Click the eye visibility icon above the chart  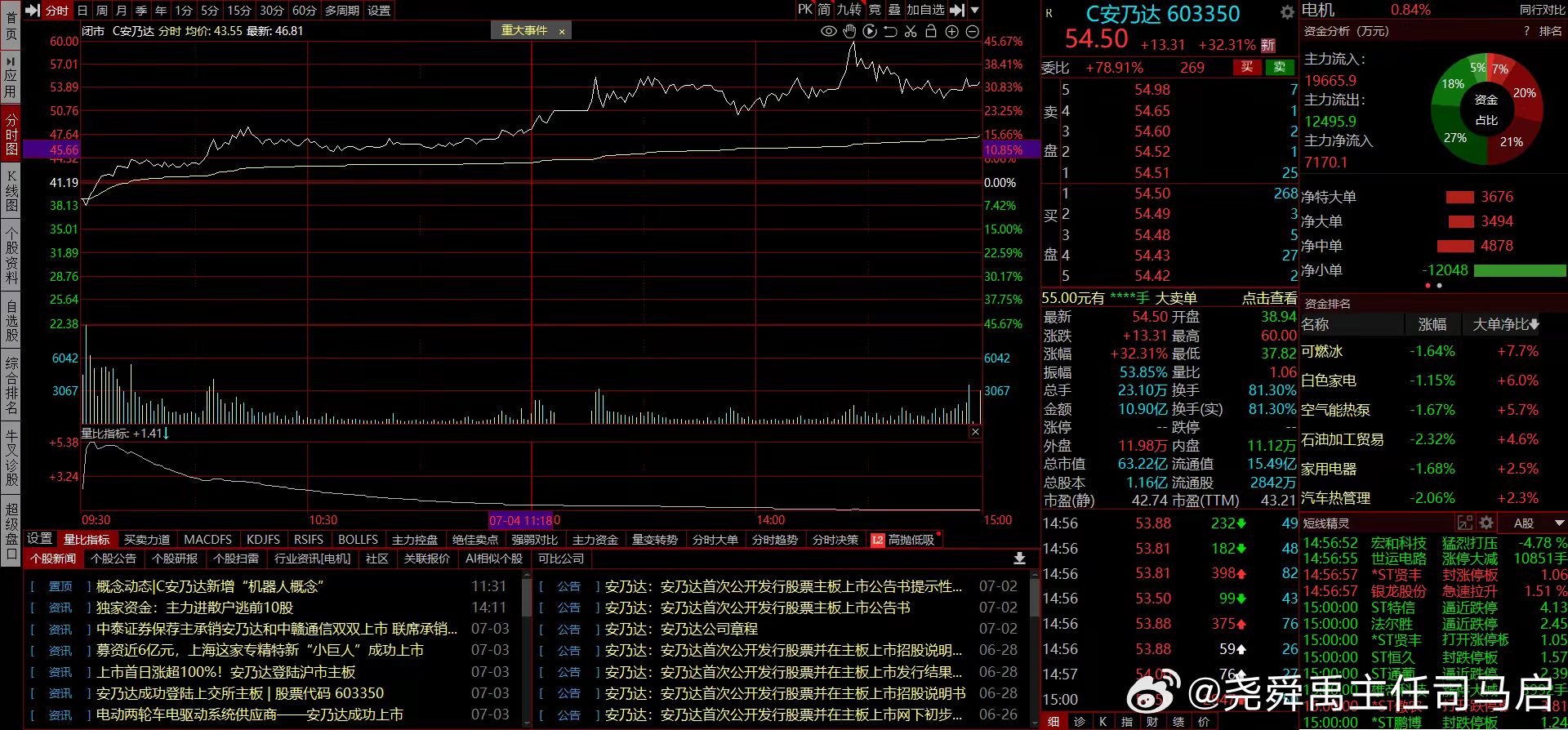[x=828, y=31]
